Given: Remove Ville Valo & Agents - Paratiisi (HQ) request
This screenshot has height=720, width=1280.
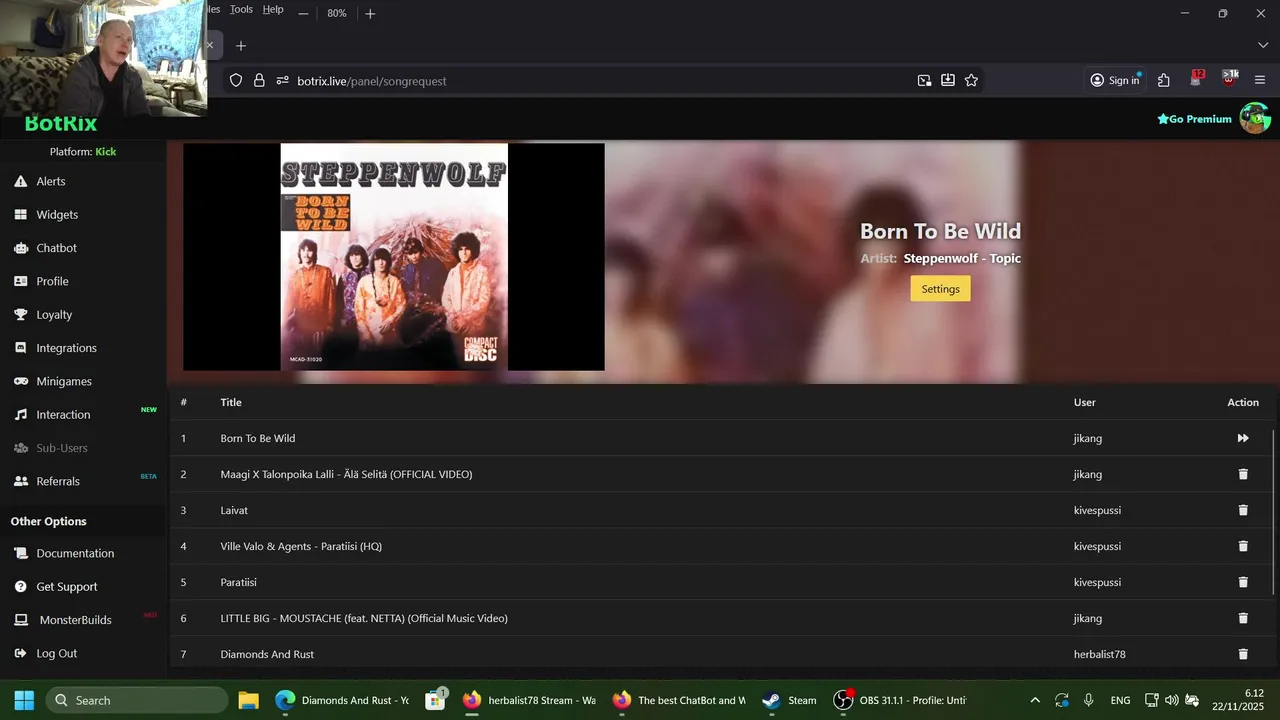Looking at the screenshot, I should 1243,546.
